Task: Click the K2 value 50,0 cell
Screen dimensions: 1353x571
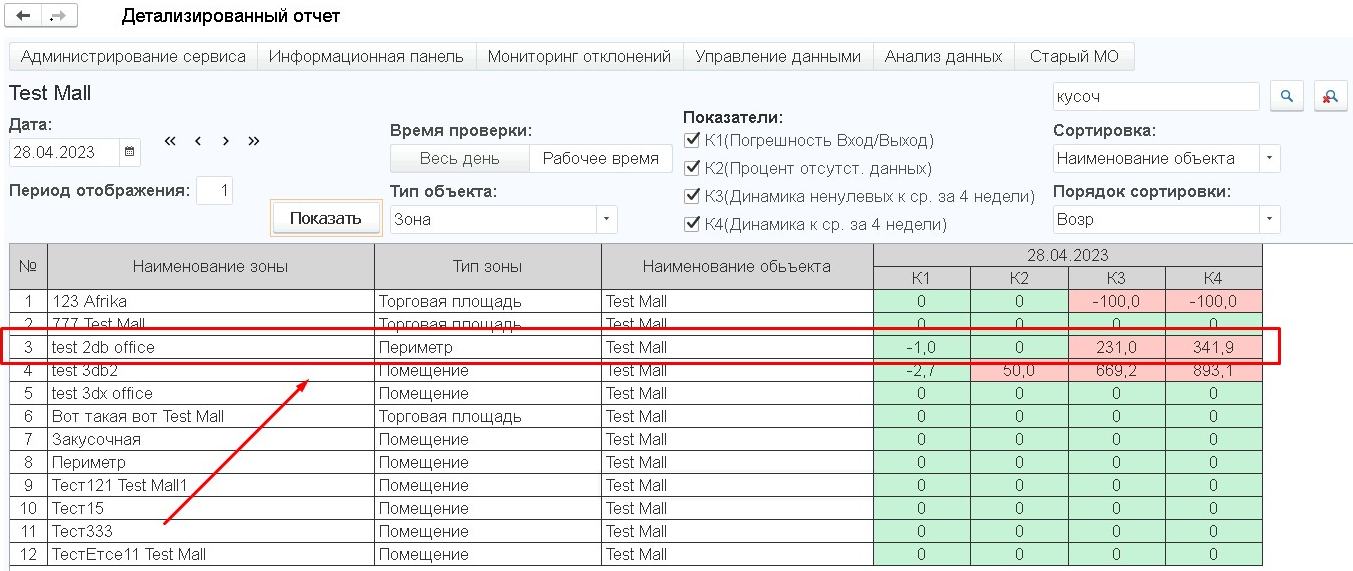Action: coord(1019,370)
